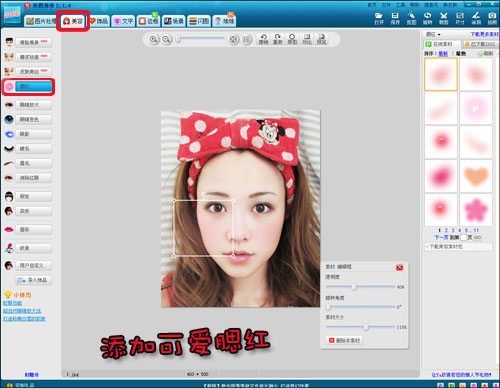The width and height of the screenshot is (500, 388).
Task: Open a file with 打开 folder icon
Action: (379, 18)
